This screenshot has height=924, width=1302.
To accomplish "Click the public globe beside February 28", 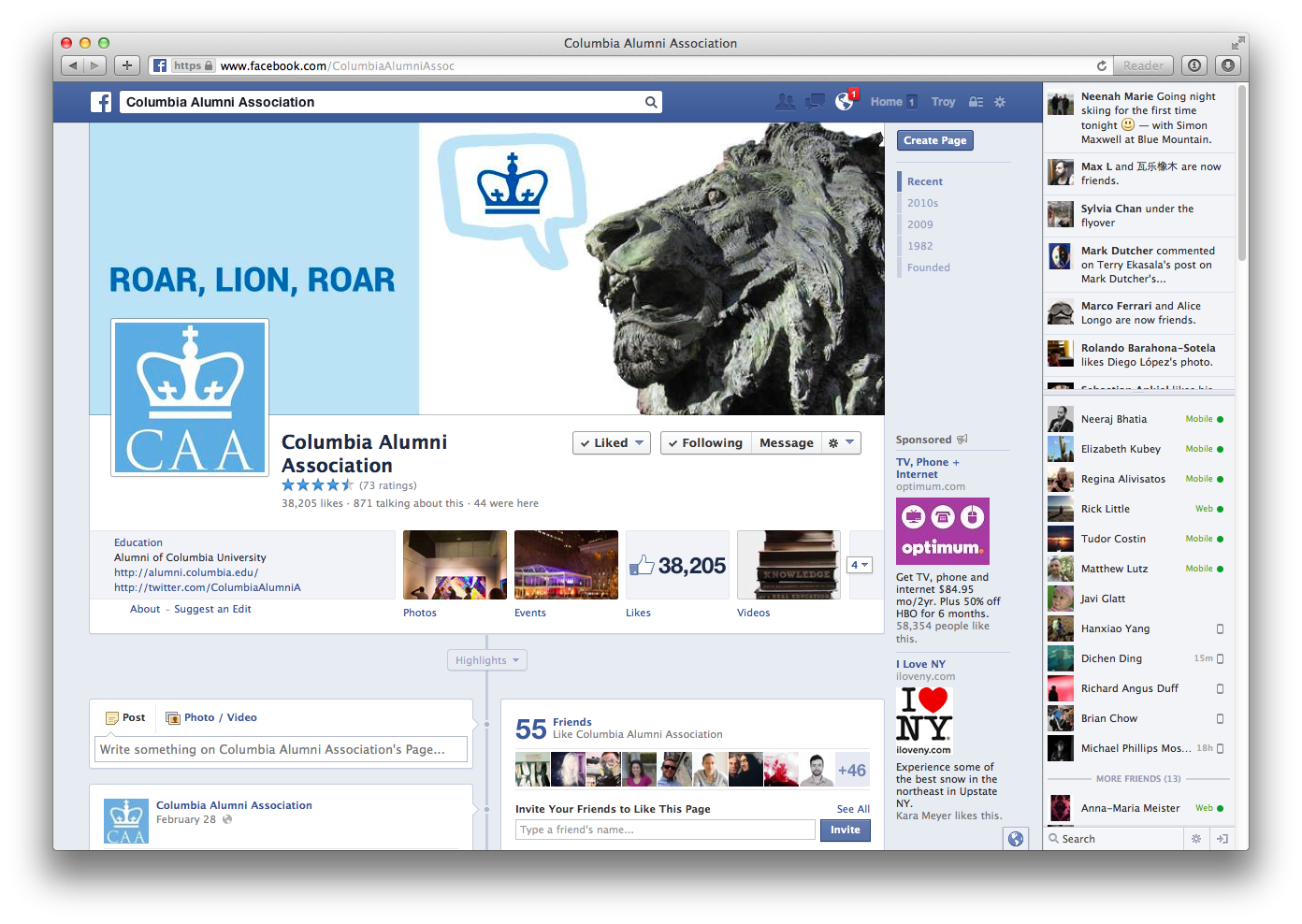I will click(x=227, y=819).
